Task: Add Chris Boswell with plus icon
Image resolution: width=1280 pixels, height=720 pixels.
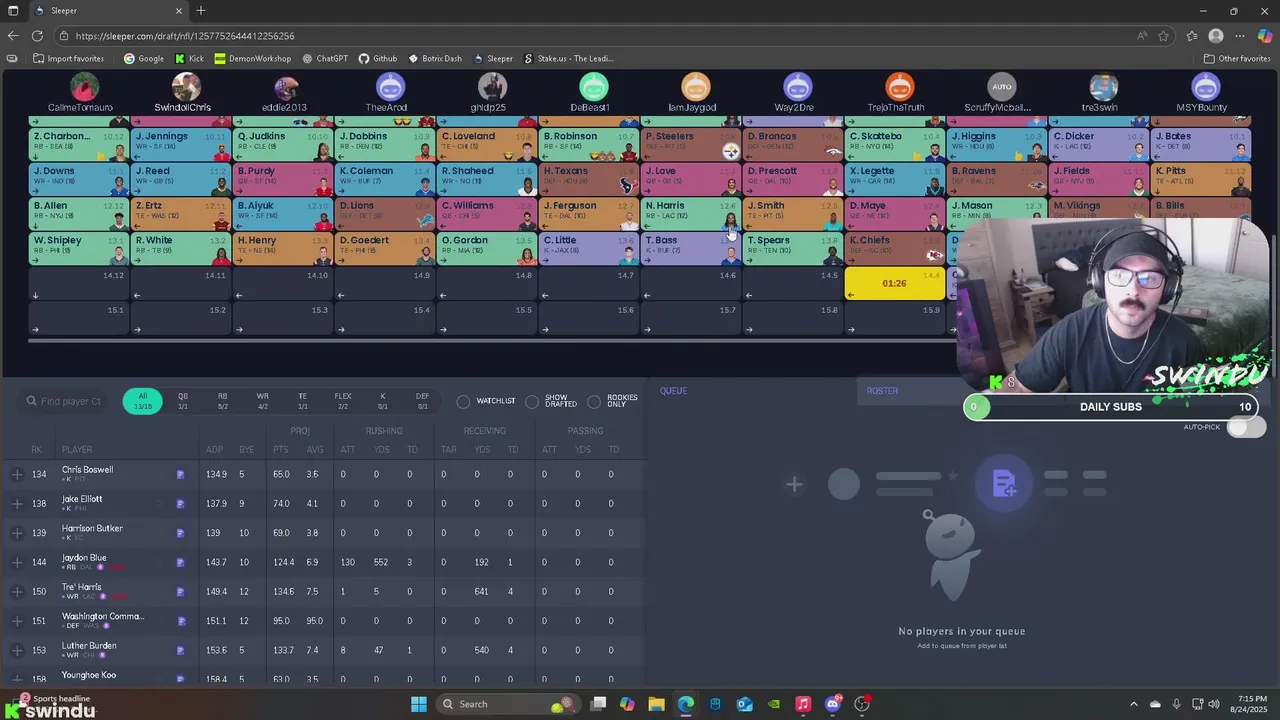Action: coord(17,474)
